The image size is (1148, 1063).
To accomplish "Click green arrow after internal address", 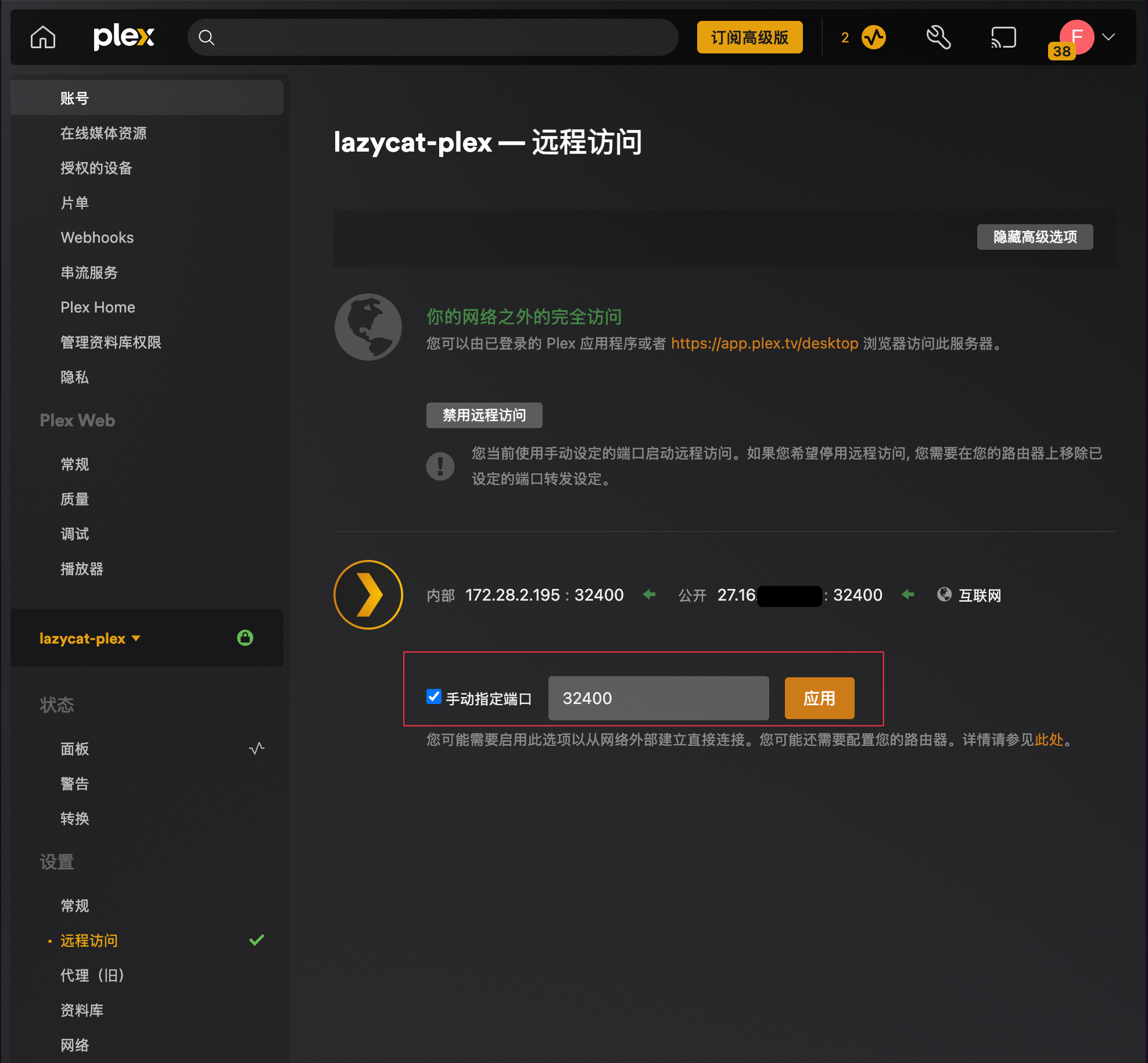I will pyautogui.click(x=650, y=594).
